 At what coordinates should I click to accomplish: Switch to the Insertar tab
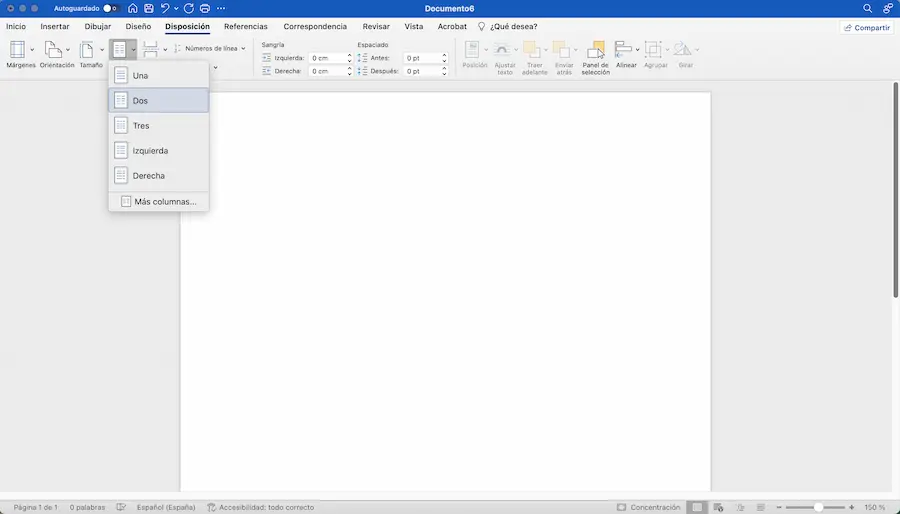point(55,26)
